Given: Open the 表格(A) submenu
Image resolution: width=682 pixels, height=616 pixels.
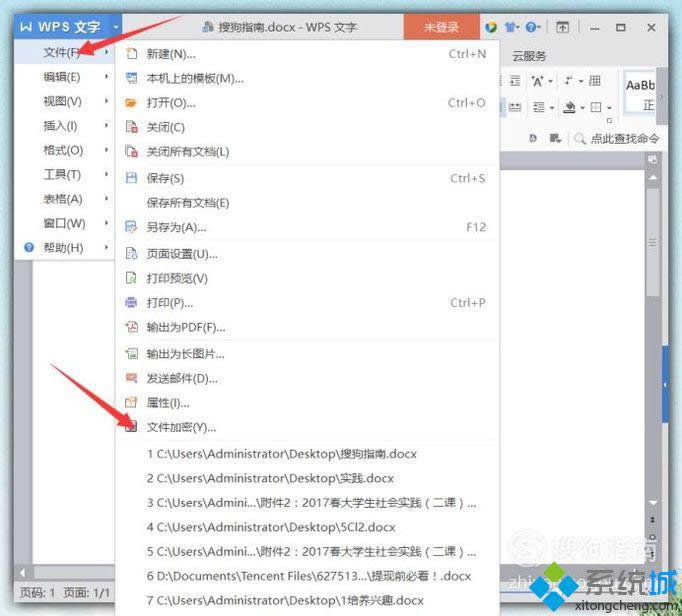Looking at the screenshot, I should tap(64, 199).
